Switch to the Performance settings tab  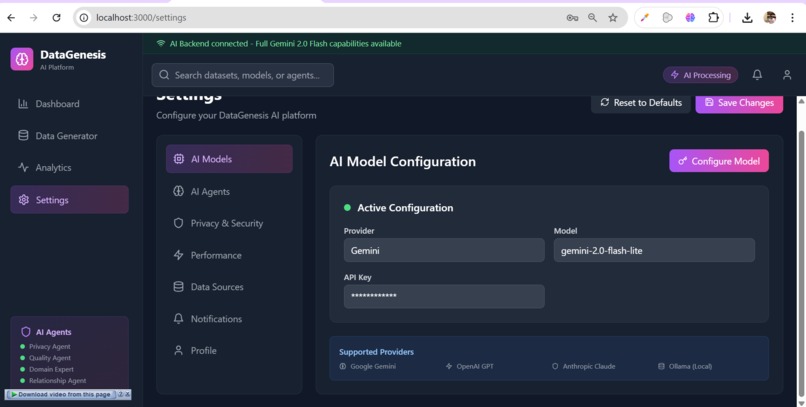(229, 255)
